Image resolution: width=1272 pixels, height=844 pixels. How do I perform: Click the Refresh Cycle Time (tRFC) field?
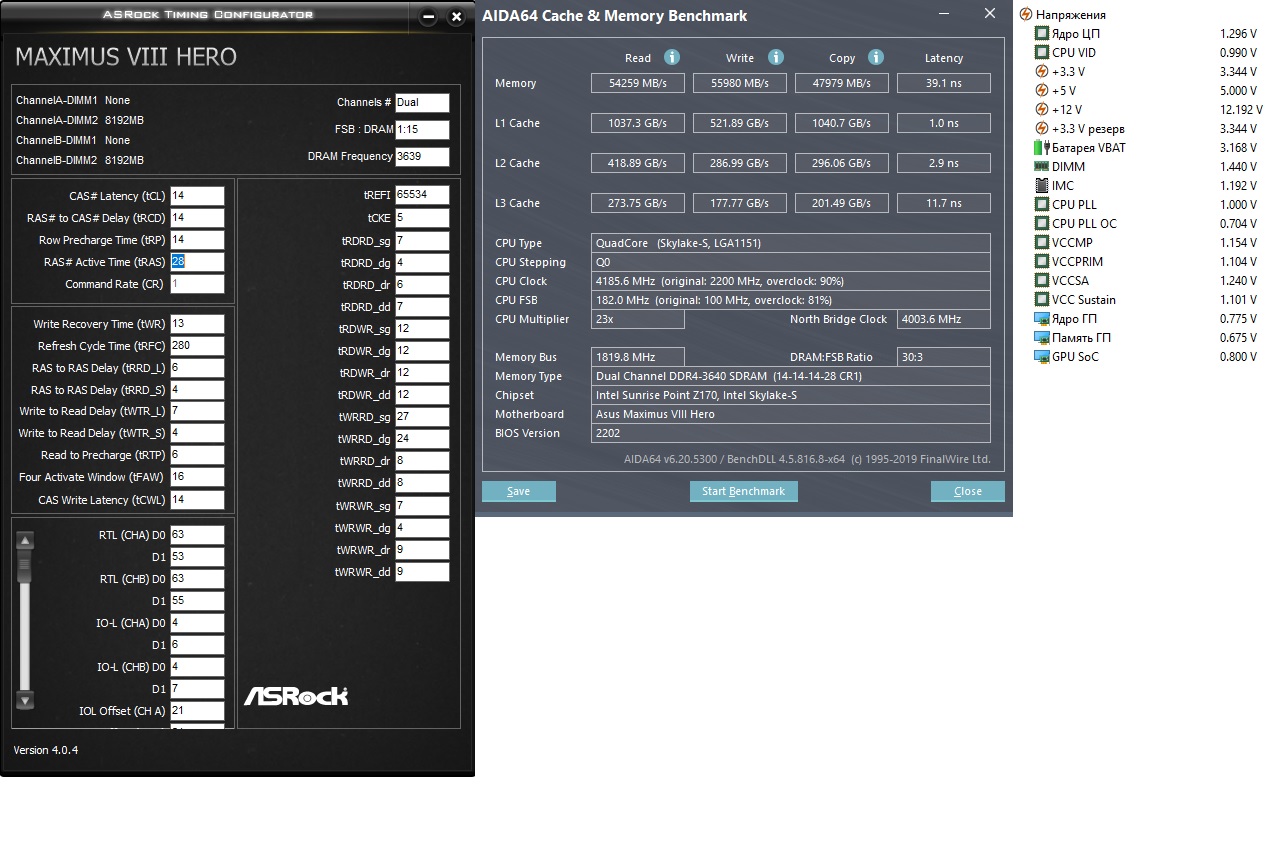197,346
